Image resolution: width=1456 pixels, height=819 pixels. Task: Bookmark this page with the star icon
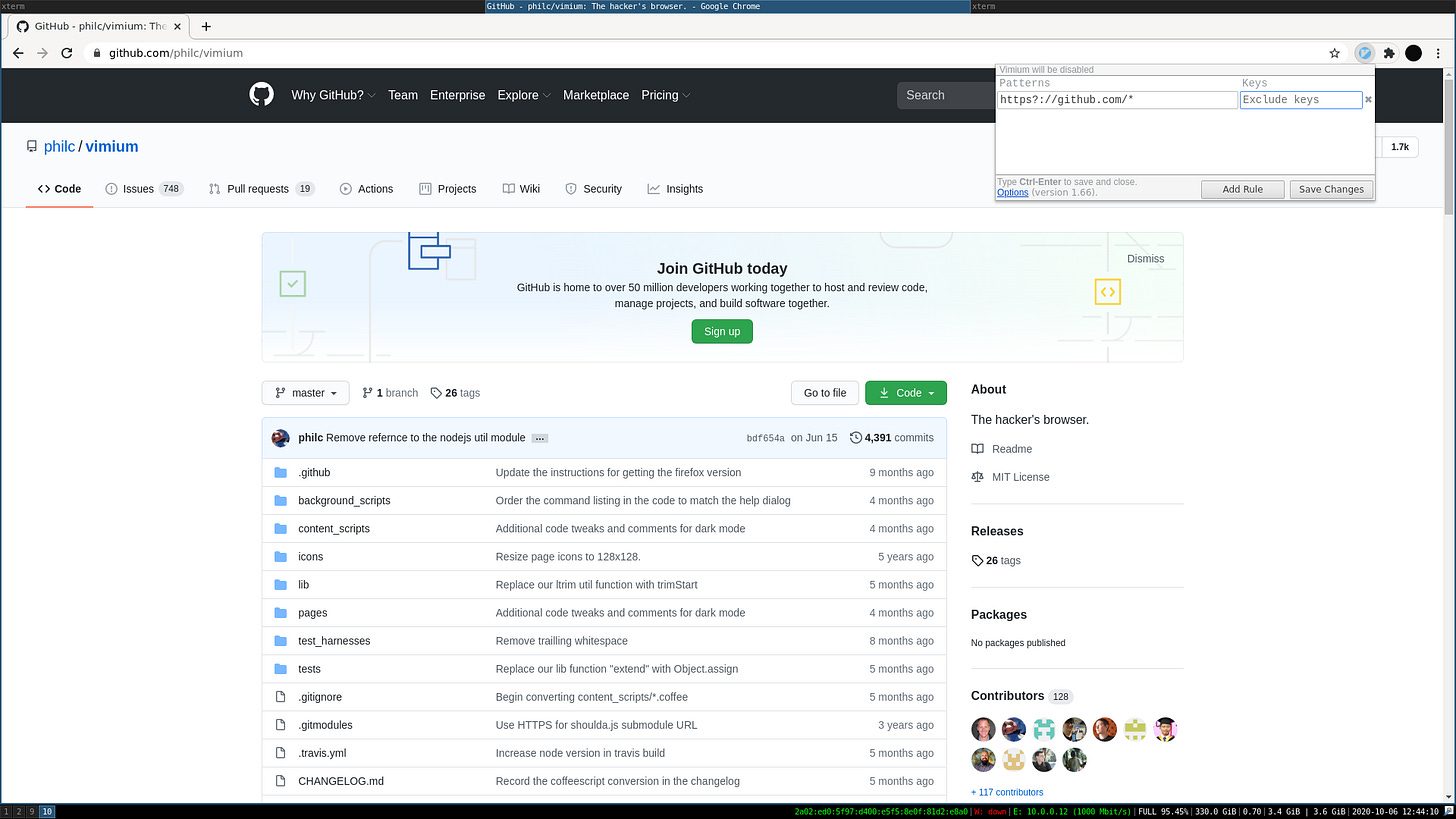1334,53
